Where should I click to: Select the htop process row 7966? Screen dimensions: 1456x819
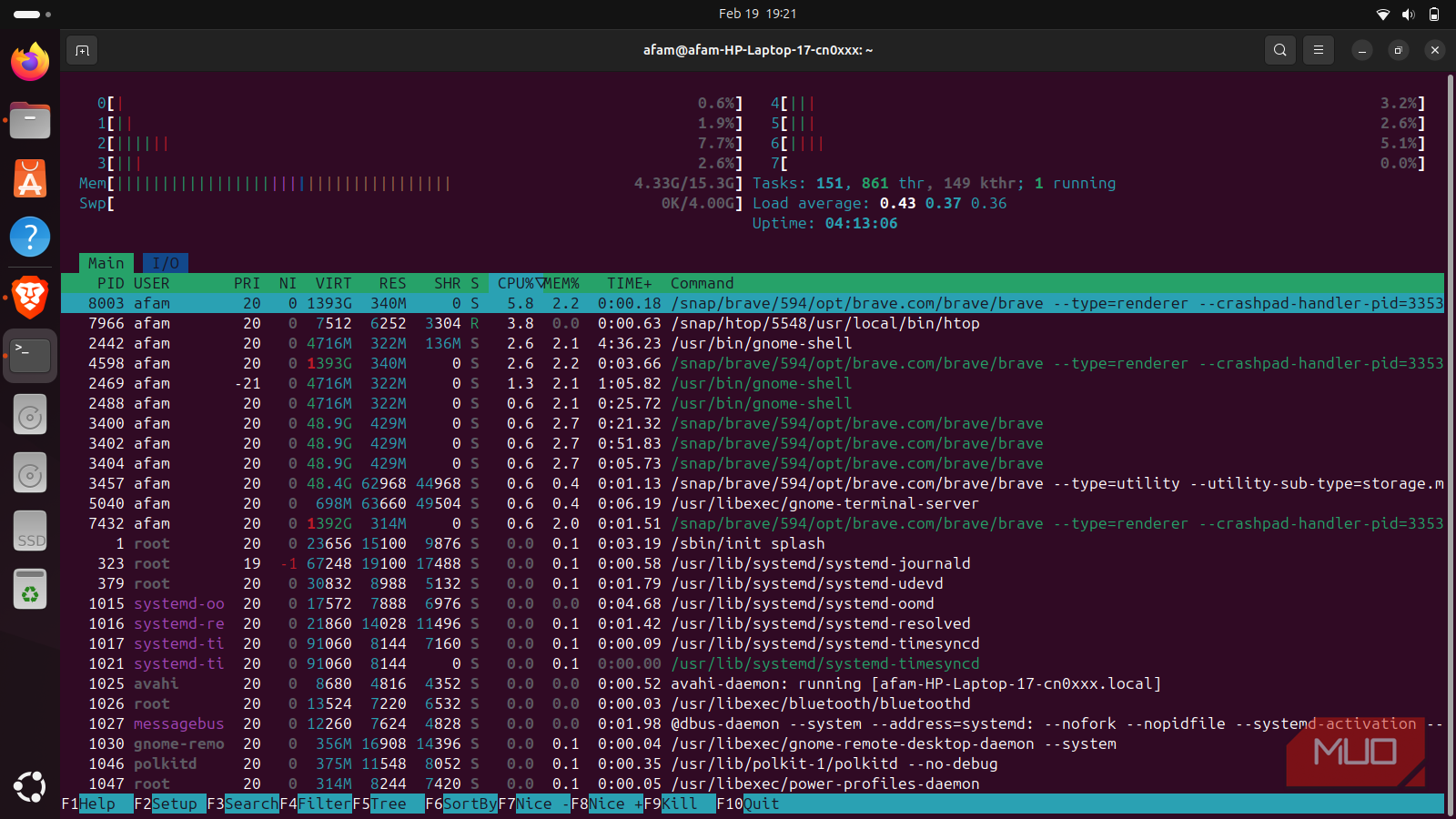click(753, 323)
